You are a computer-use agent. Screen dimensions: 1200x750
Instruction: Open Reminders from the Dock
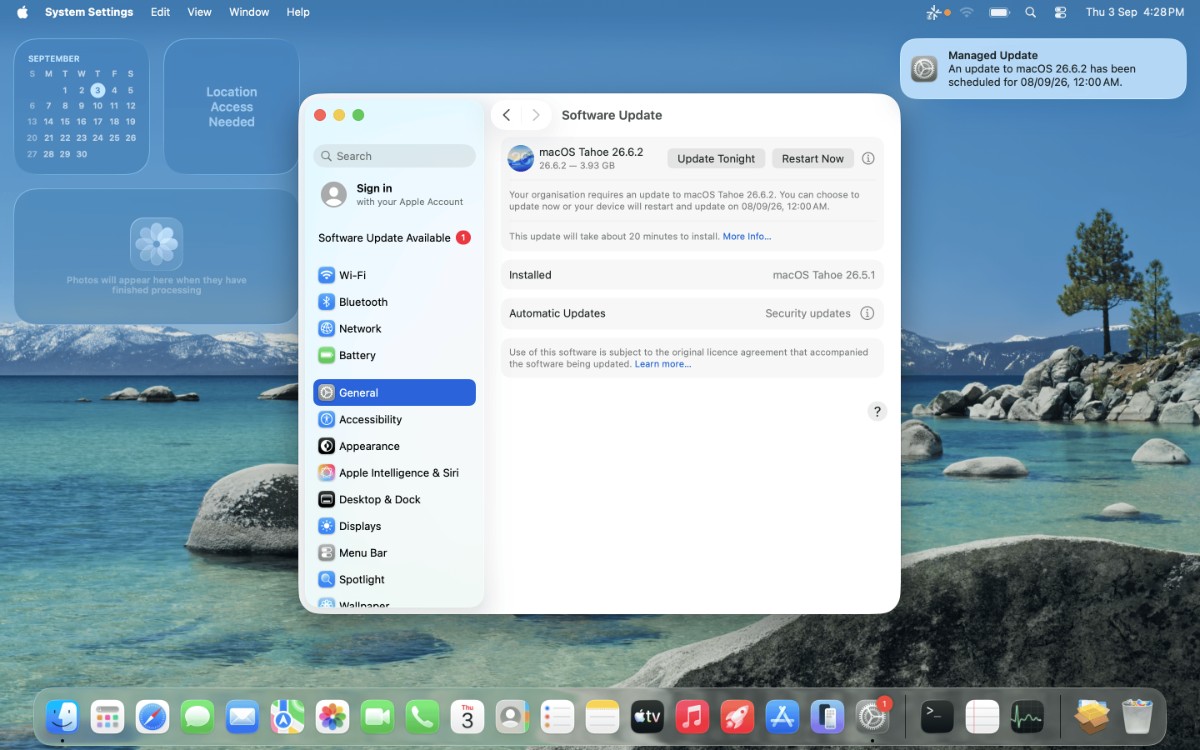point(557,717)
